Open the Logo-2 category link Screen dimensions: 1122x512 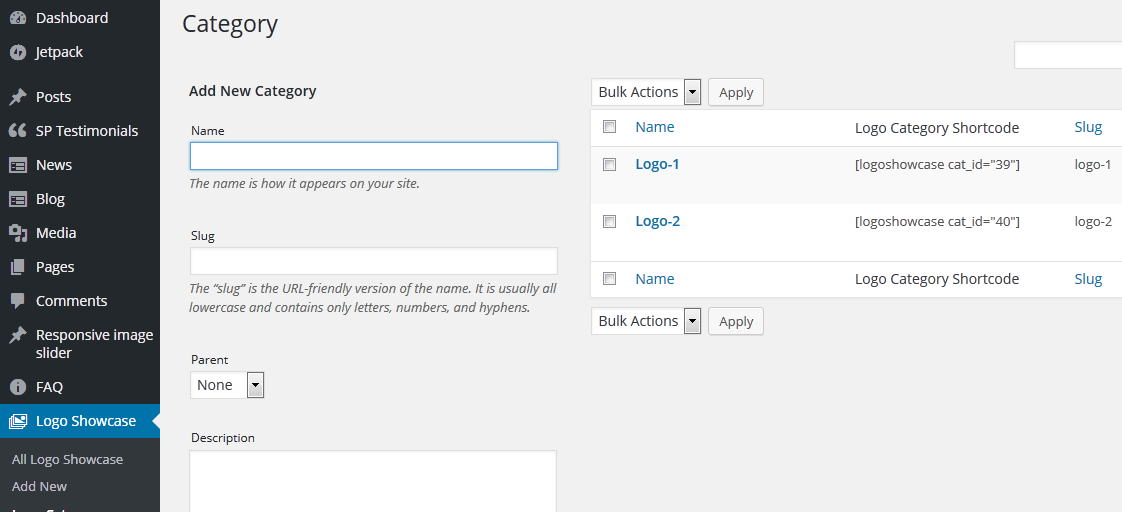[x=657, y=221]
